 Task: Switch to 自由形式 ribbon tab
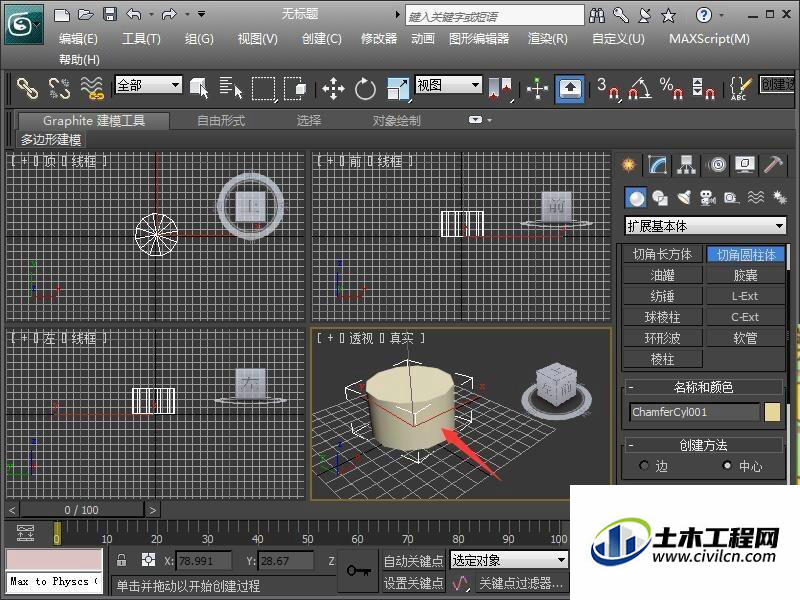(221, 121)
